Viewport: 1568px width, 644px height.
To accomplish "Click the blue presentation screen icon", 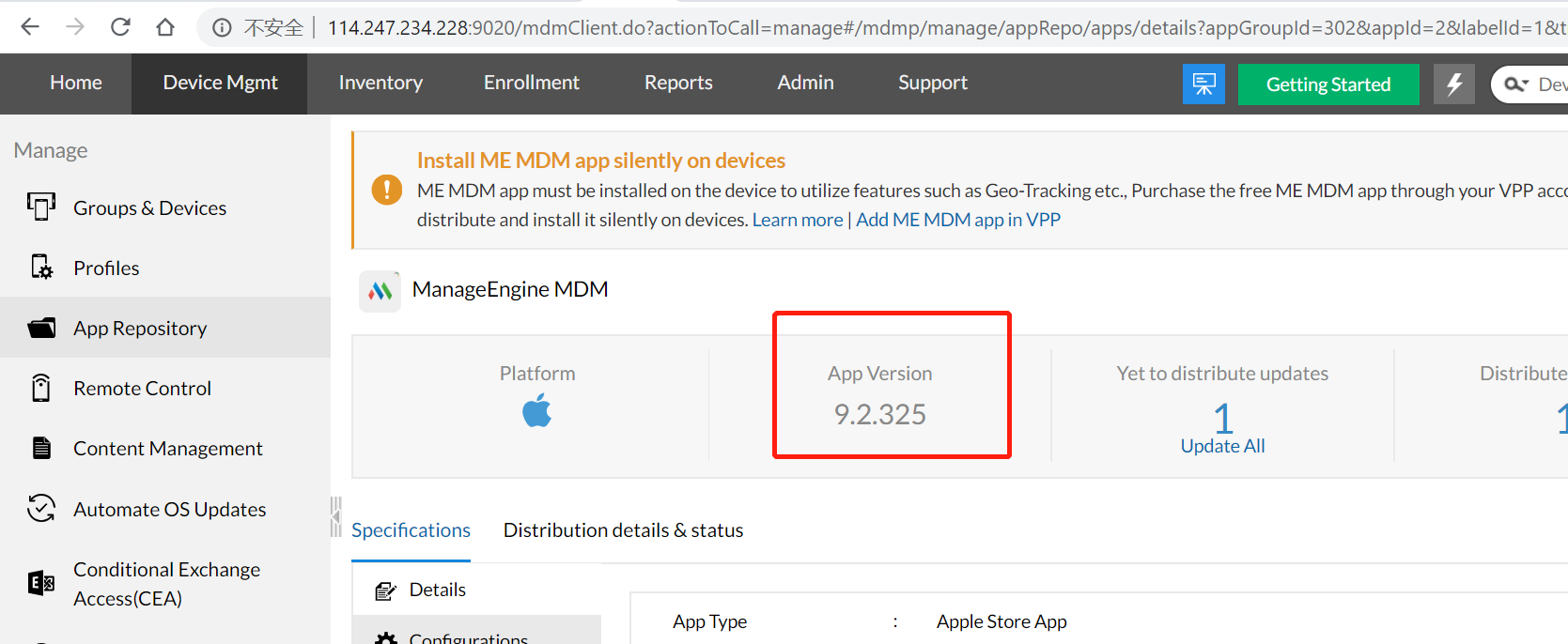I will click(x=1203, y=84).
